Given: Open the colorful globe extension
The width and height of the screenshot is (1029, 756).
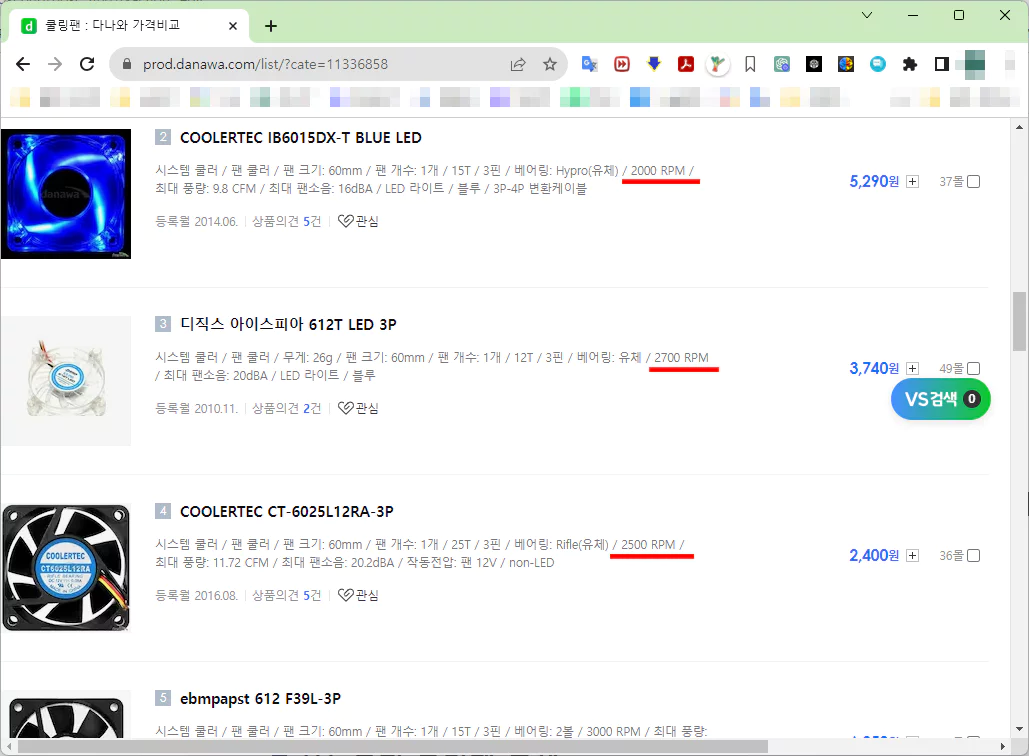Looking at the screenshot, I should [846, 64].
